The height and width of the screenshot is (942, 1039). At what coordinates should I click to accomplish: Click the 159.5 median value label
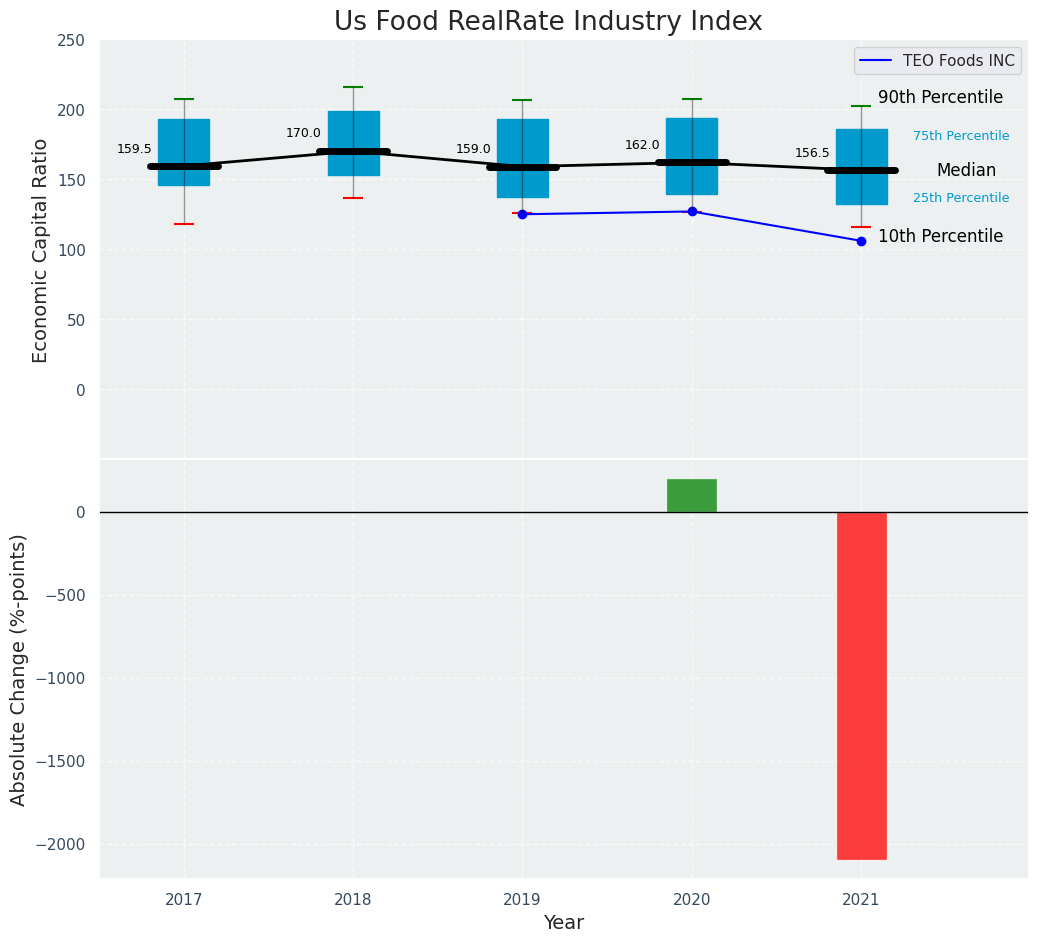coord(134,149)
